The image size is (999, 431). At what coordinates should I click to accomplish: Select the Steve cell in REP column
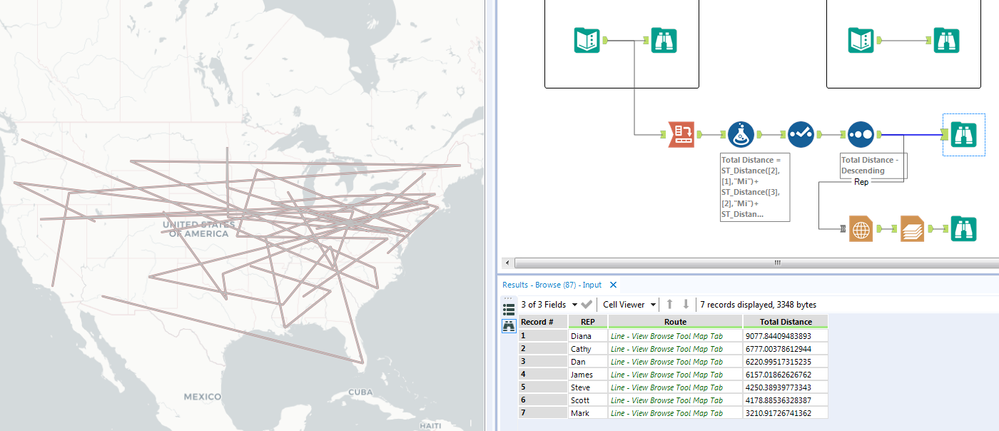coord(588,388)
